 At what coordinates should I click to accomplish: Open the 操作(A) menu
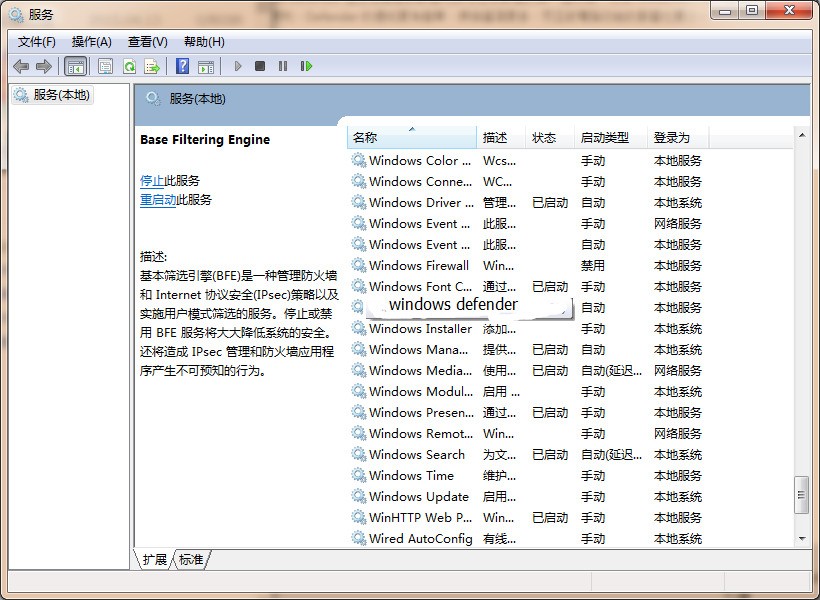pyautogui.click(x=92, y=42)
